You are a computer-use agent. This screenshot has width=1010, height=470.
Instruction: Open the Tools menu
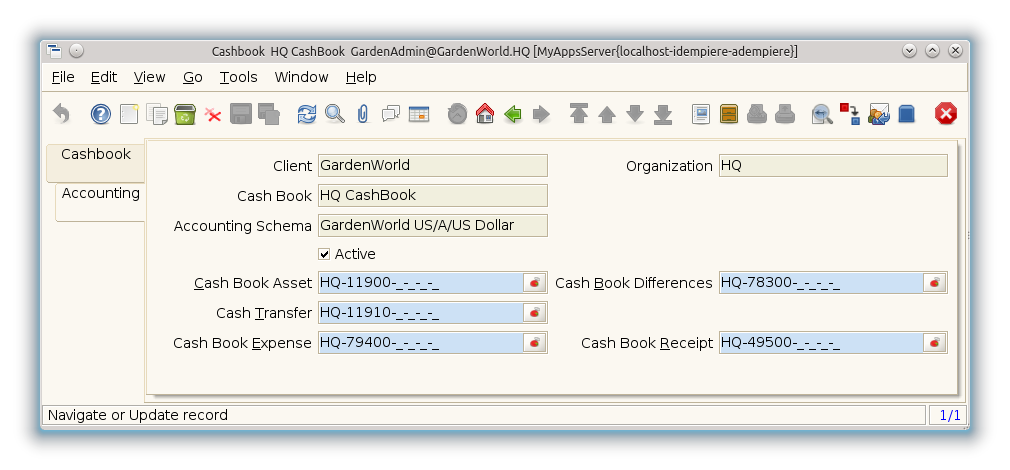coord(238,77)
